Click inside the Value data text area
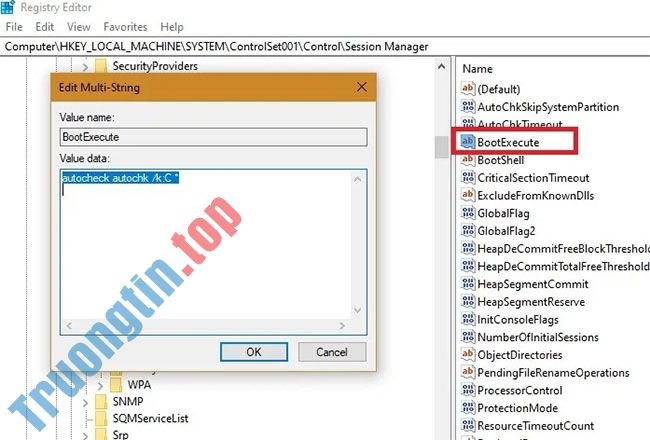 pyautogui.click(x=206, y=245)
